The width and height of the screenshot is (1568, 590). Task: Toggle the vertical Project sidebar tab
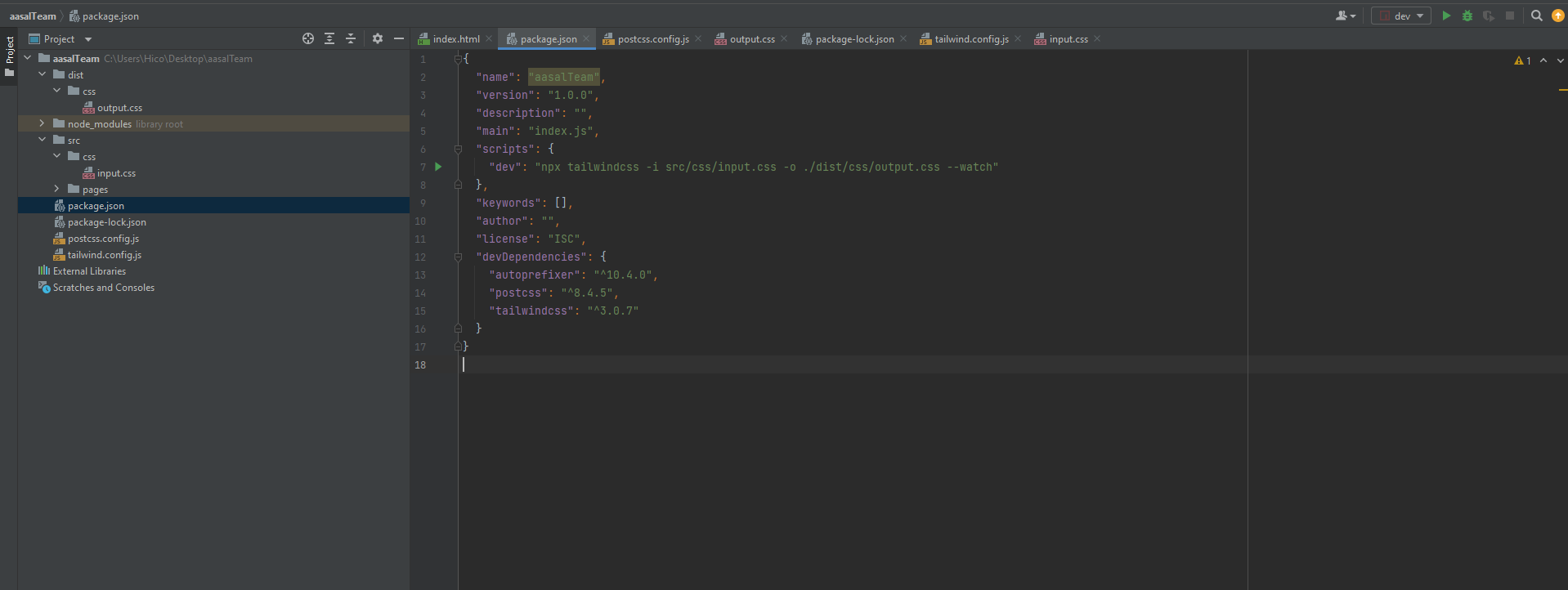point(9,56)
